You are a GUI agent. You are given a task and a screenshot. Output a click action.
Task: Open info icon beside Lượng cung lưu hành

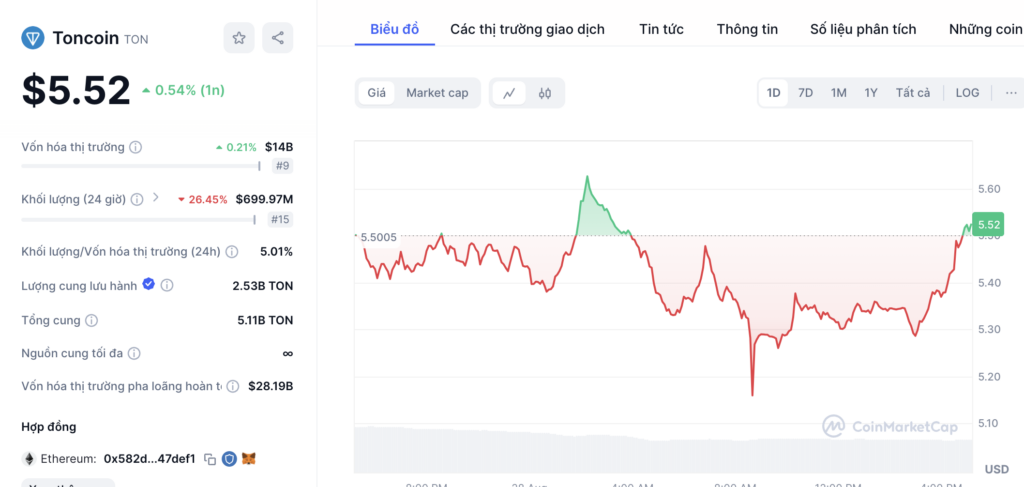pos(167,285)
